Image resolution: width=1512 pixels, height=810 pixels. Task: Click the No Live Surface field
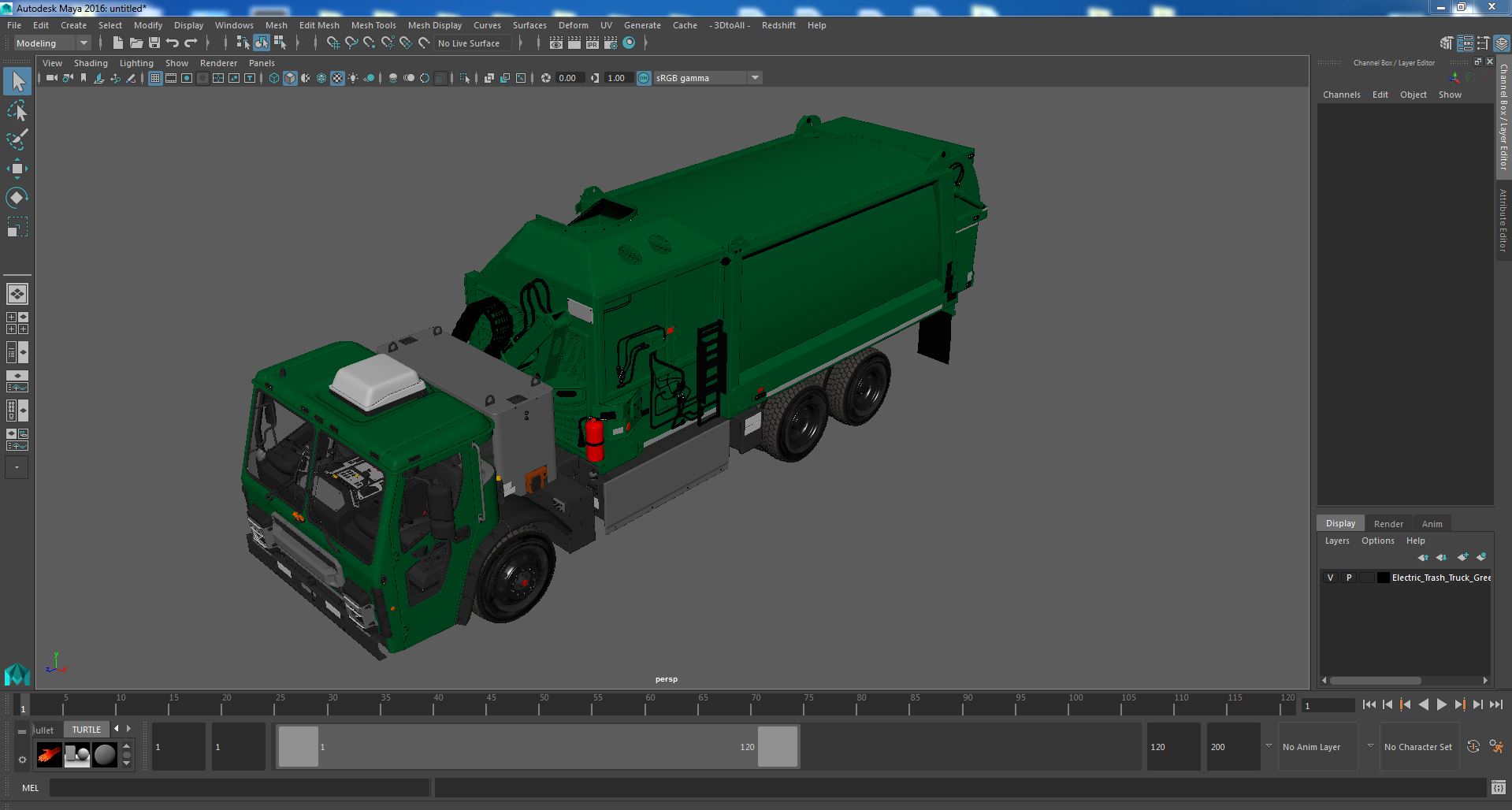pos(474,43)
